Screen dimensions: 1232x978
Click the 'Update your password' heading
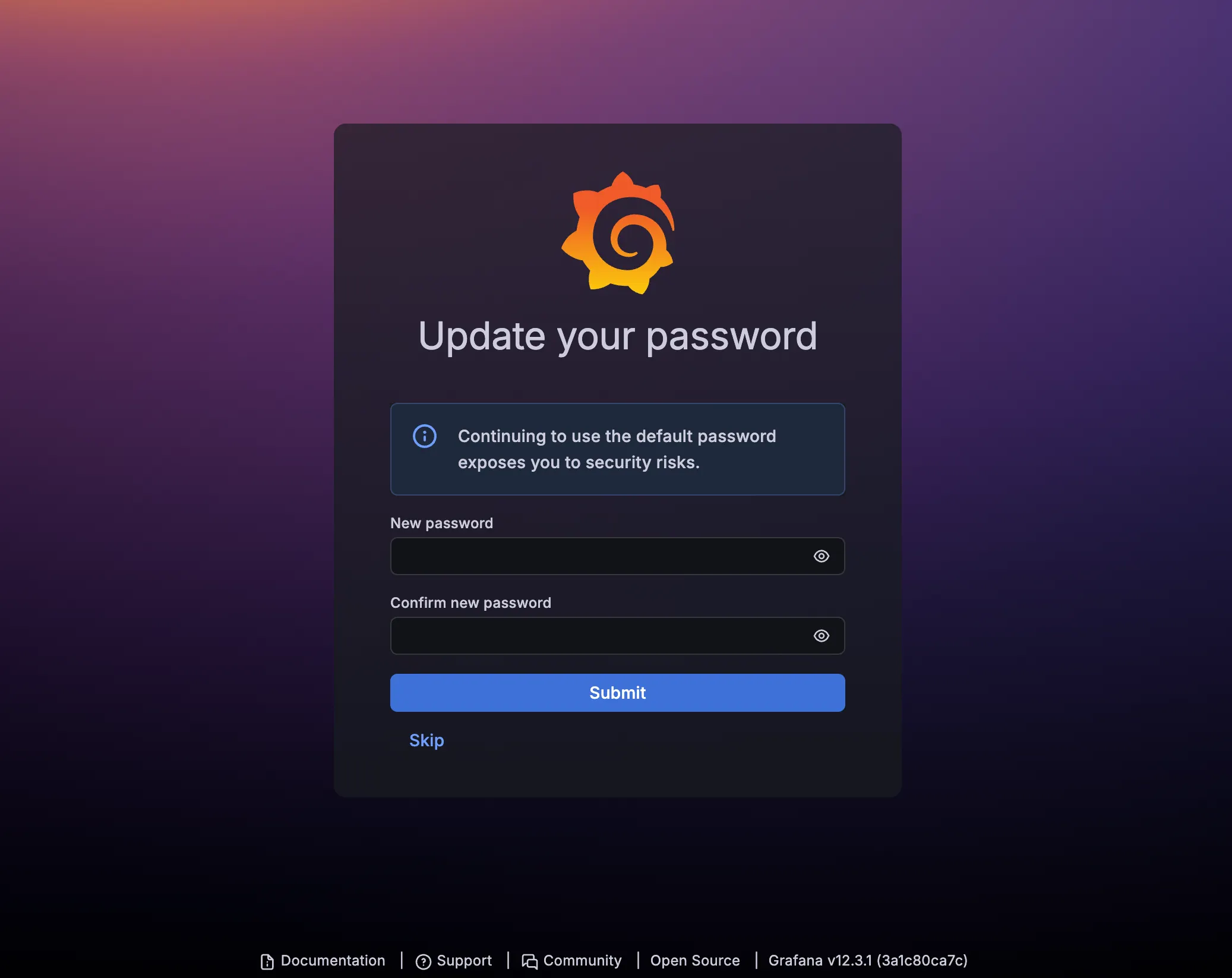point(618,336)
